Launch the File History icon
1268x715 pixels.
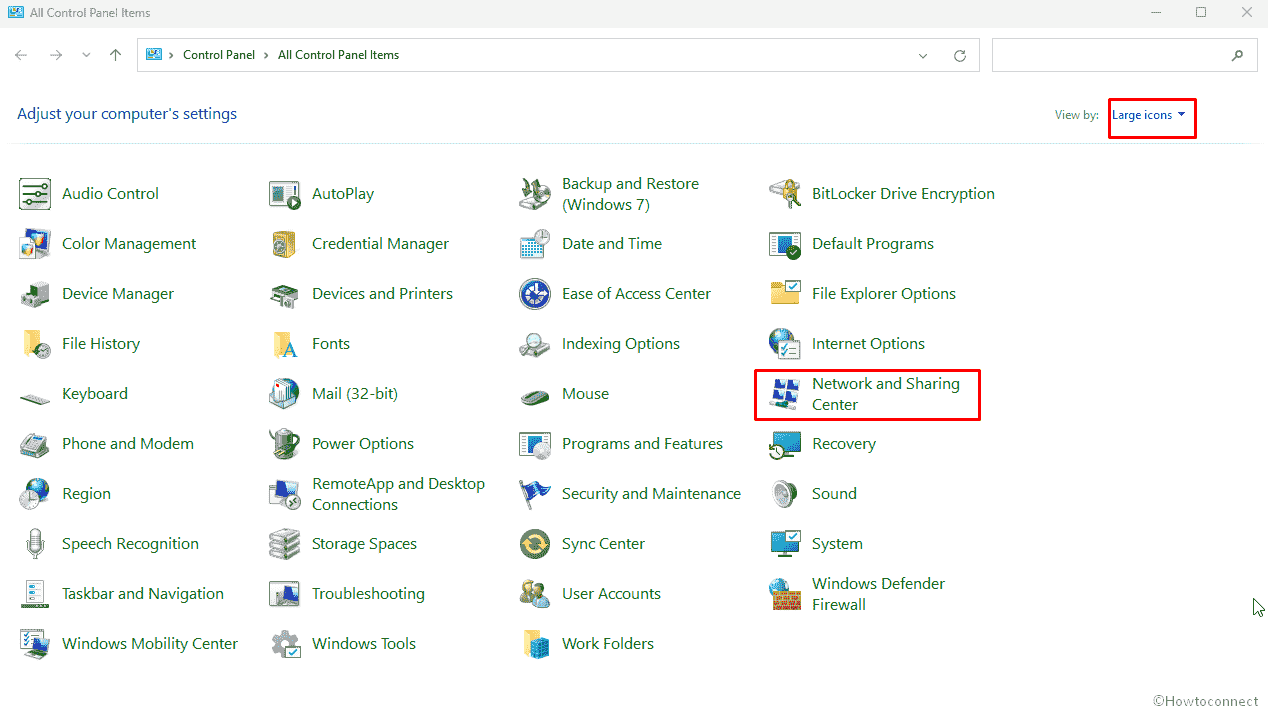[x=35, y=344]
